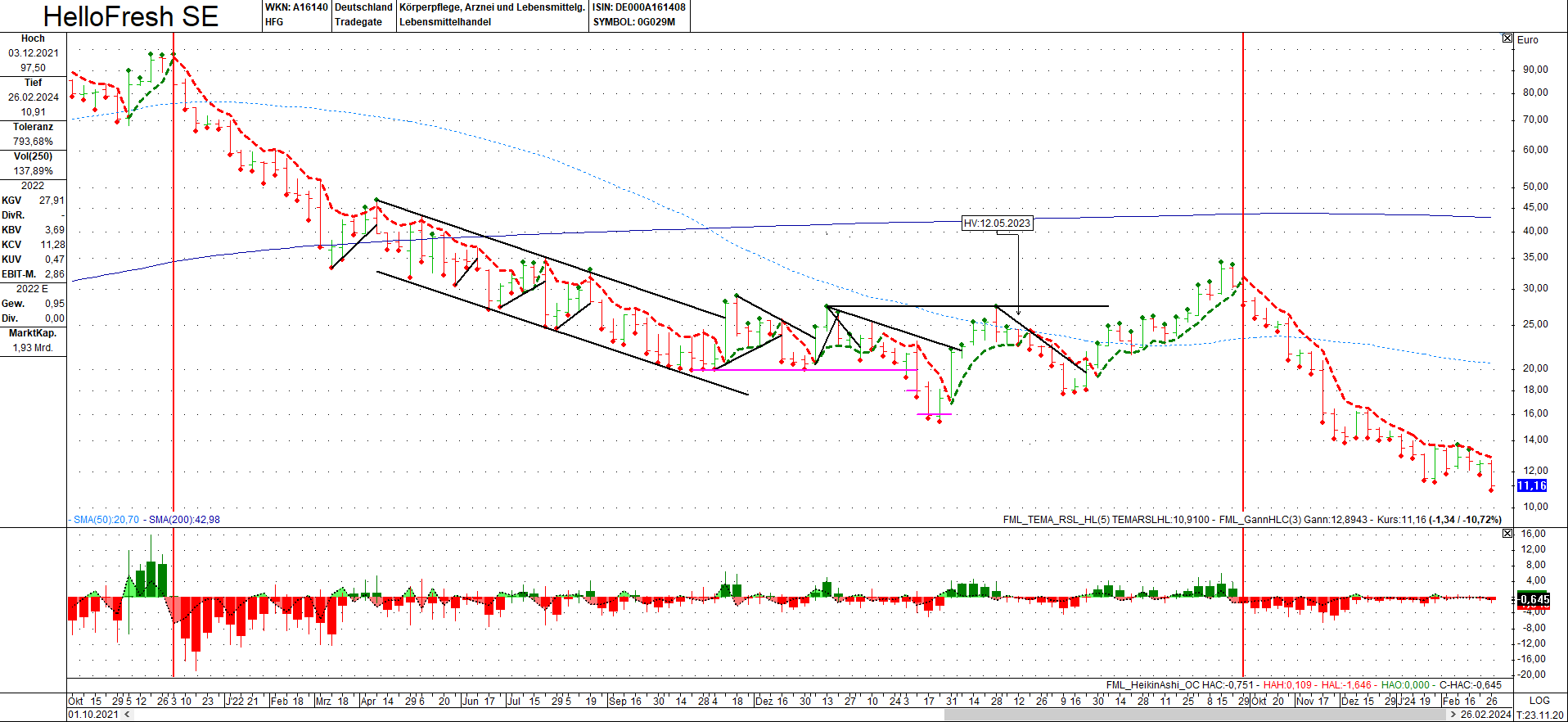The image size is (1568, 722).
Task: Click the Toleranz label
Action: click(33, 127)
